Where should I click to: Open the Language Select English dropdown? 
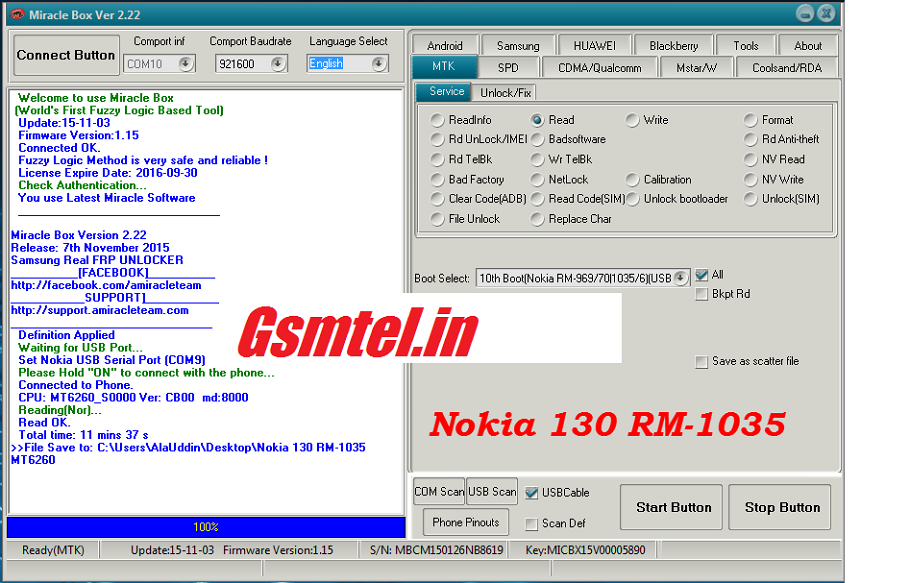[379, 64]
